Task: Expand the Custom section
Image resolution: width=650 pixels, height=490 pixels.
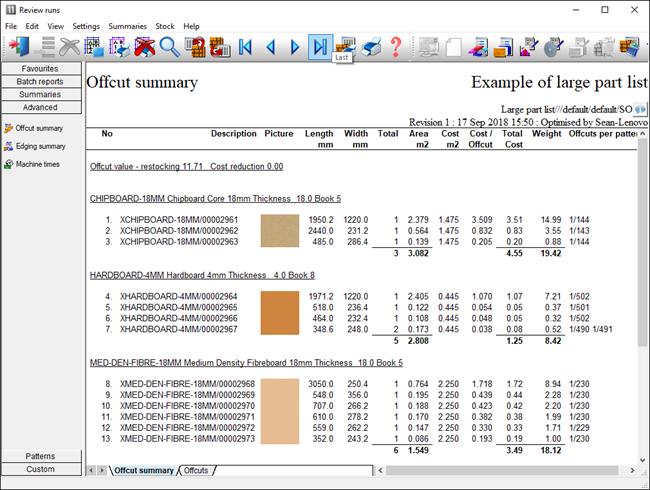Action: 40,469
